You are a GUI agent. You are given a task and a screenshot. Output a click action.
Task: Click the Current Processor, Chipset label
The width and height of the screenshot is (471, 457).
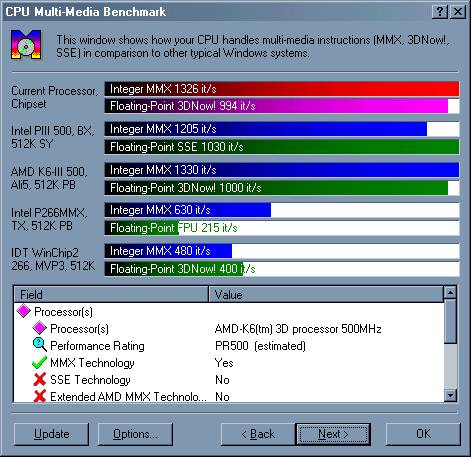pos(55,97)
